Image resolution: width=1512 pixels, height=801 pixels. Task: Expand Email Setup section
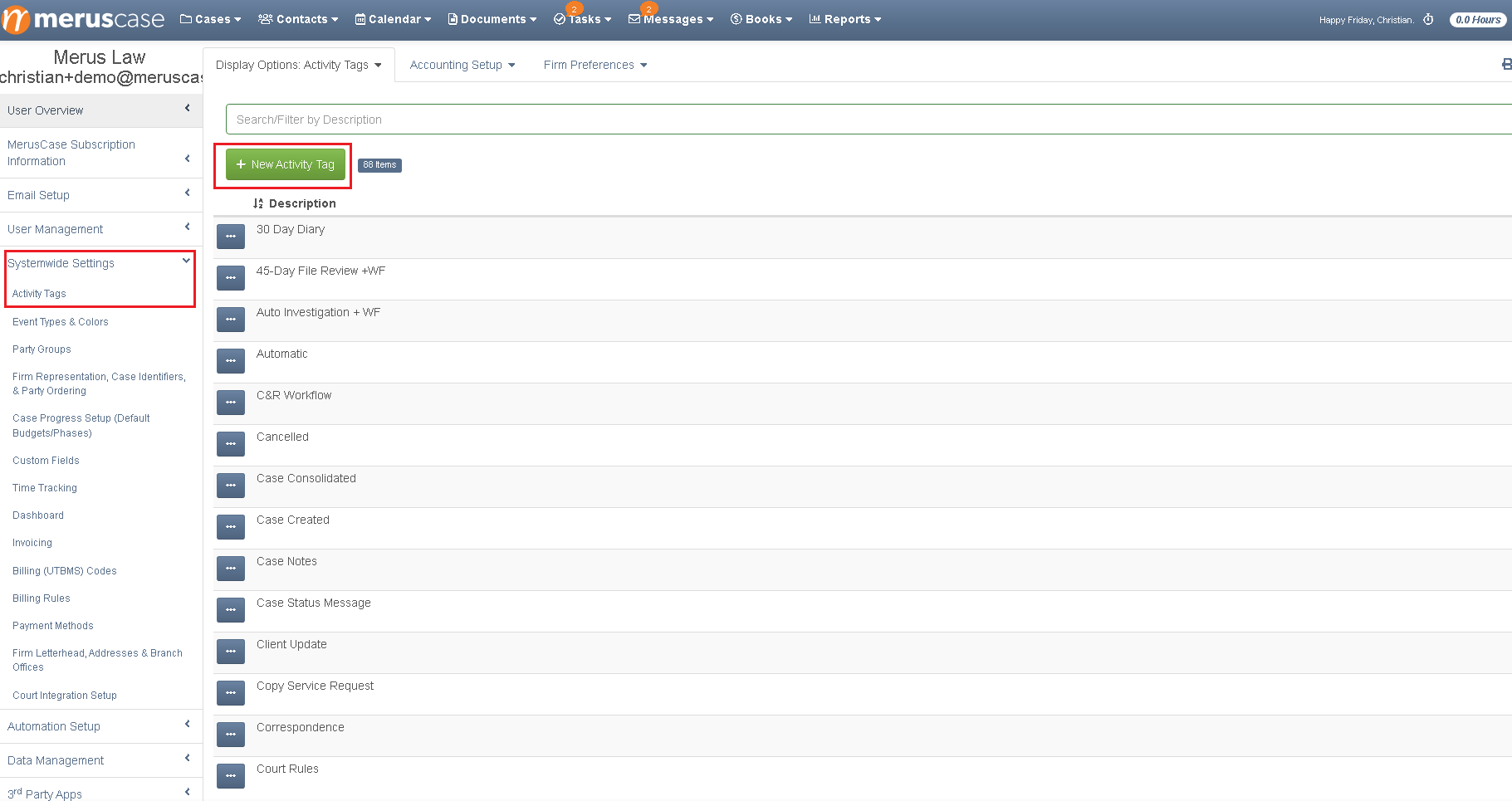(100, 195)
